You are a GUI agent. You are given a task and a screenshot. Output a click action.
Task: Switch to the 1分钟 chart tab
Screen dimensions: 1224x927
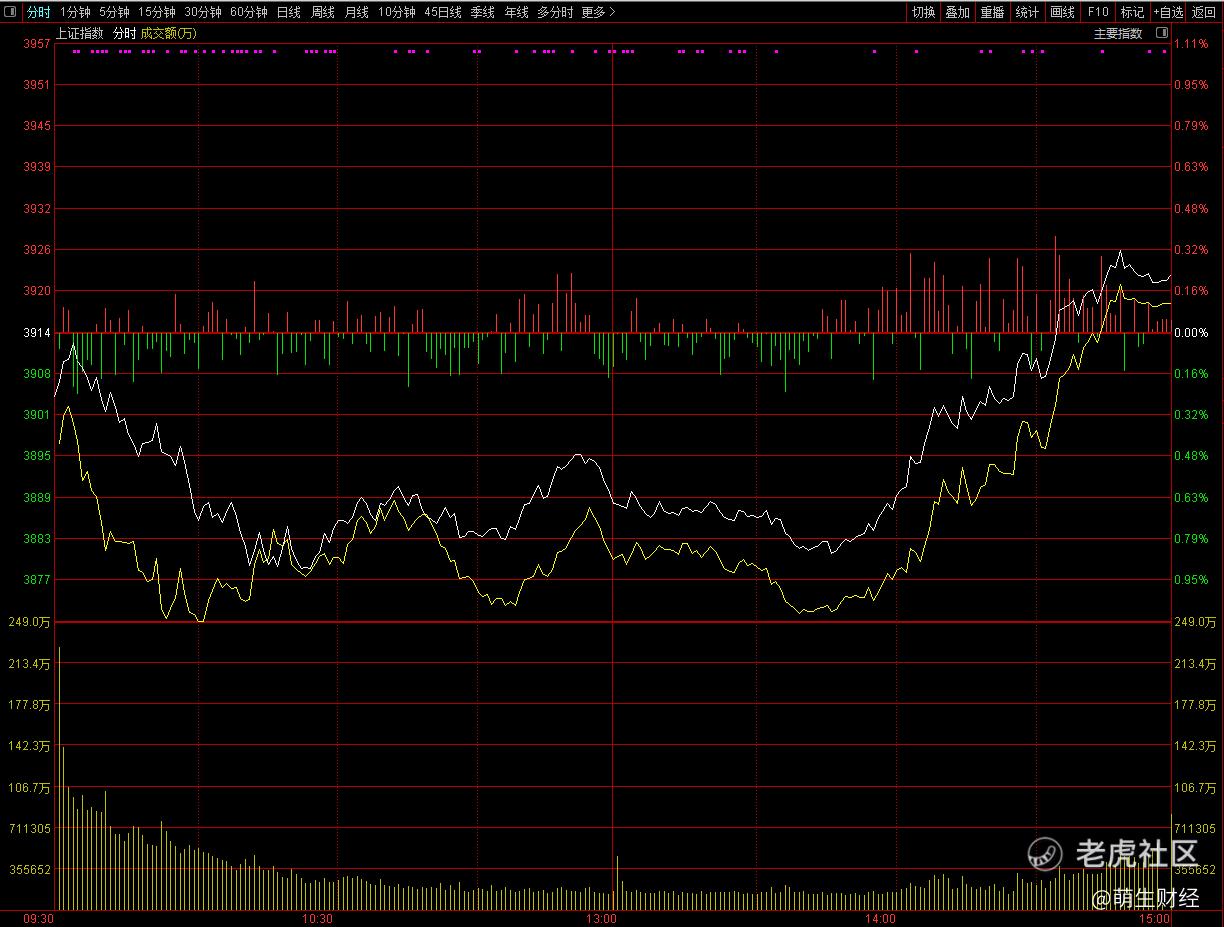point(75,12)
